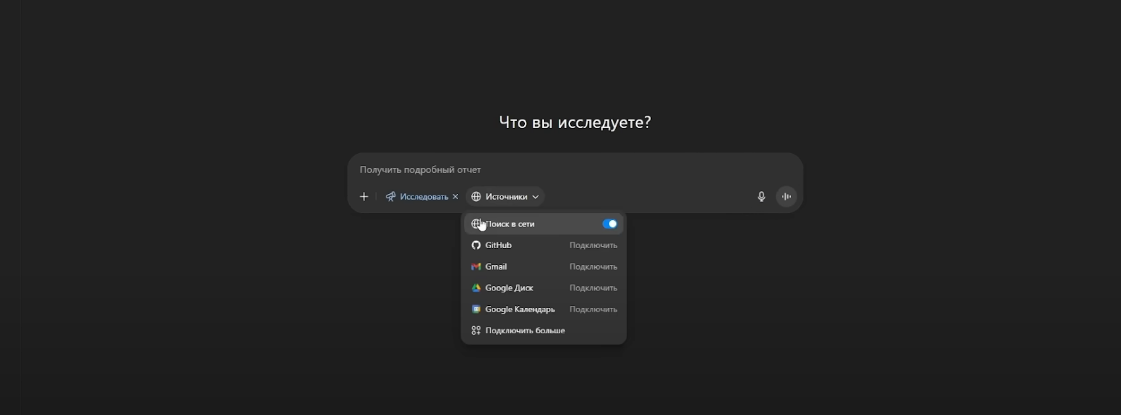Click the Google Календарь logo icon
The height and width of the screenshot is (415, 1121).
476,310
